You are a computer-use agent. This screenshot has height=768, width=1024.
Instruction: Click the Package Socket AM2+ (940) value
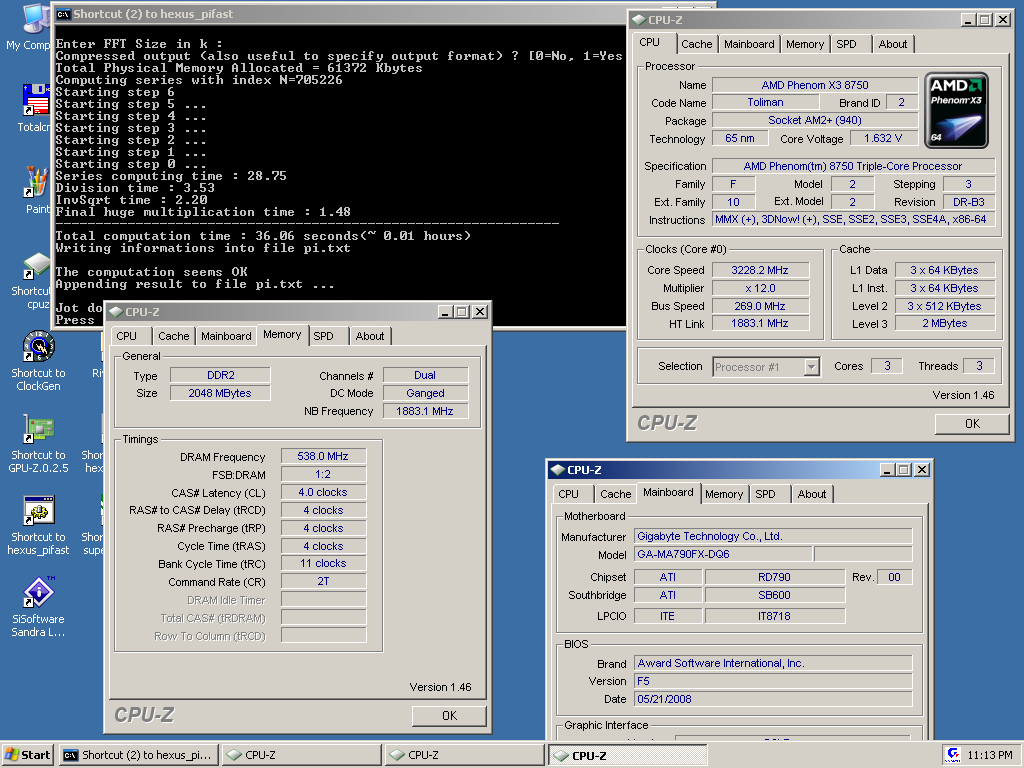click(x=815, y=120)
